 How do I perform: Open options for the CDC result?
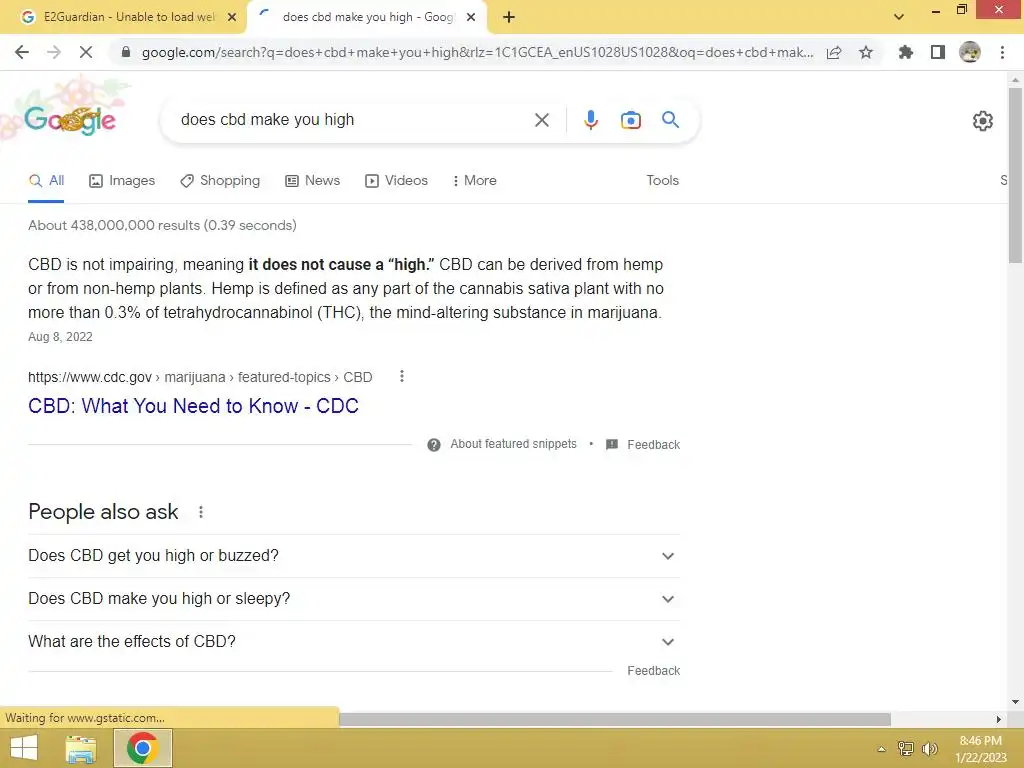402,376
